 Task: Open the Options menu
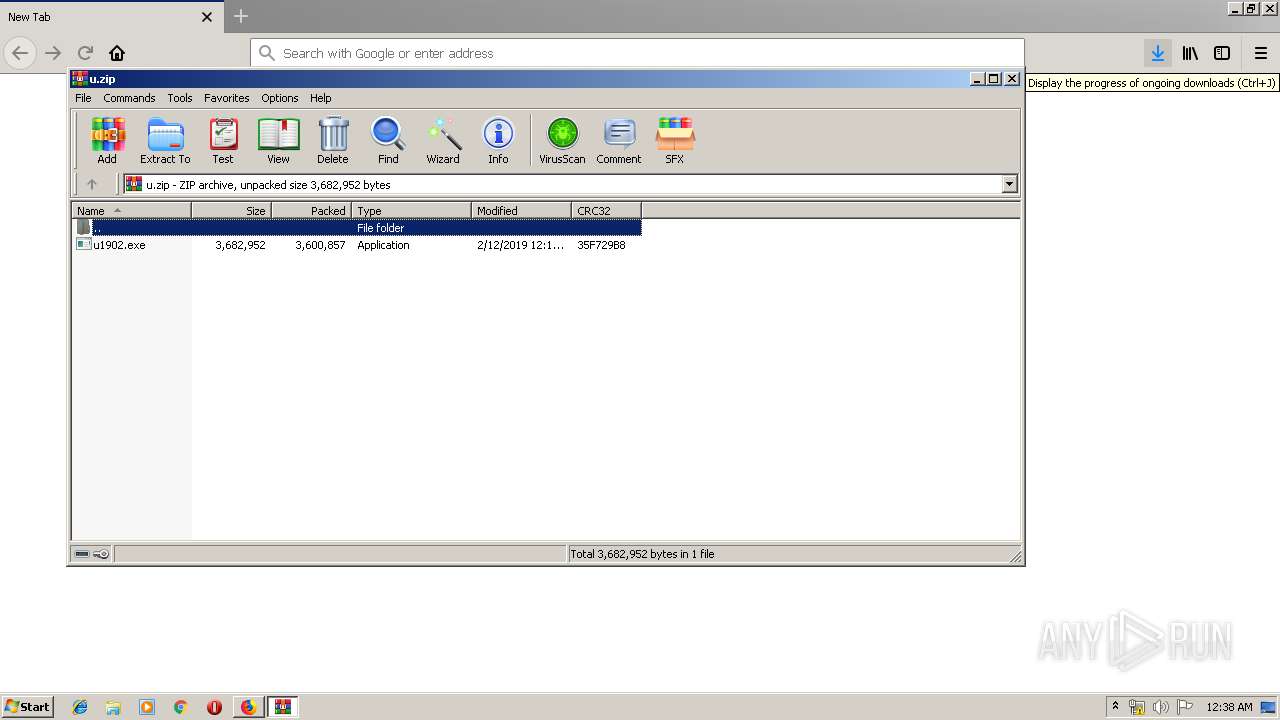click(280, 98)
